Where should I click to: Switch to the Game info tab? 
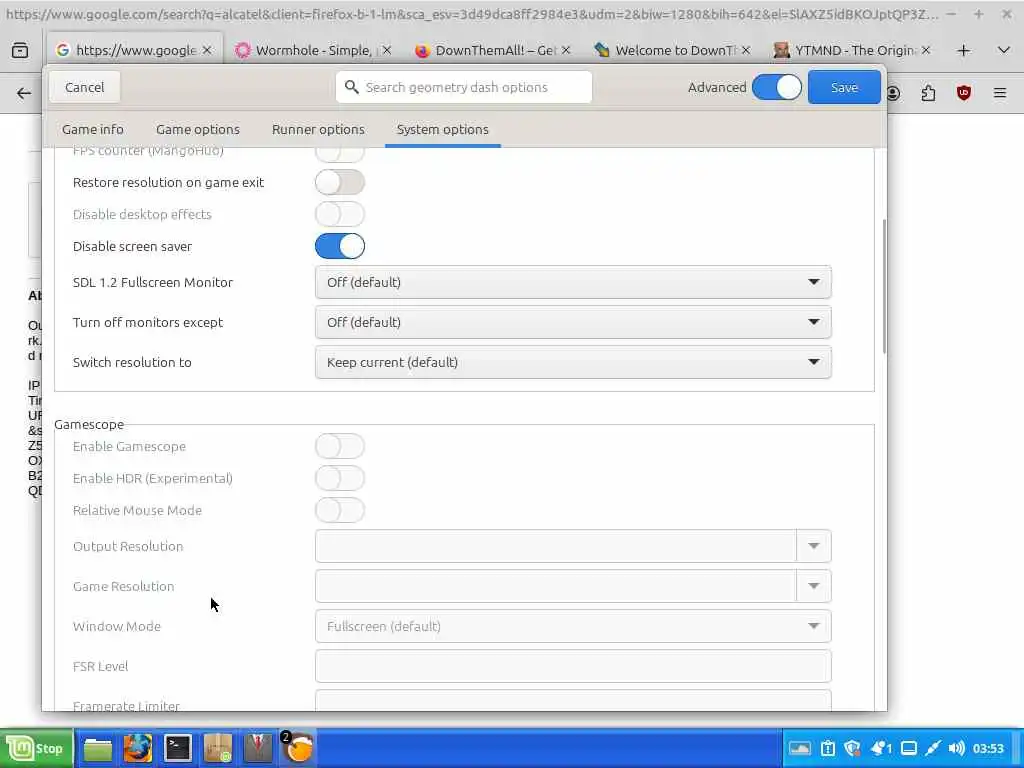click(x=93, y=129)
